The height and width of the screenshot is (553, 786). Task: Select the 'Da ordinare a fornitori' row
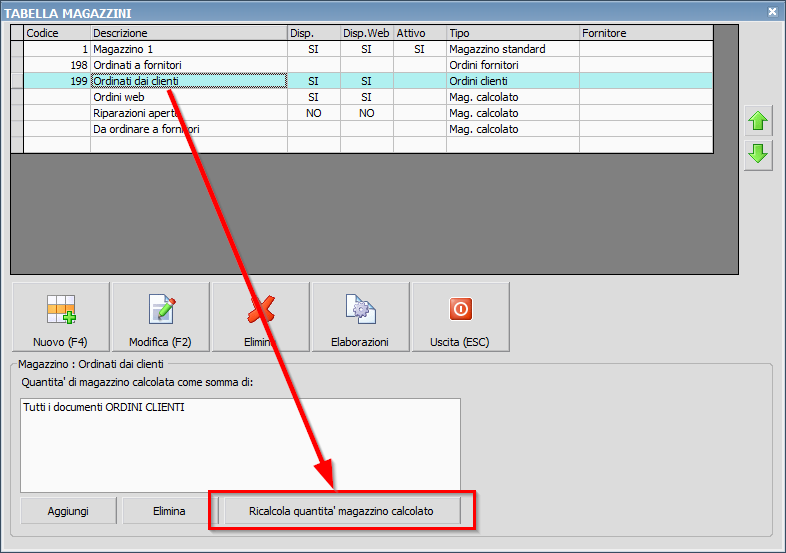click(x=368, y=129)
